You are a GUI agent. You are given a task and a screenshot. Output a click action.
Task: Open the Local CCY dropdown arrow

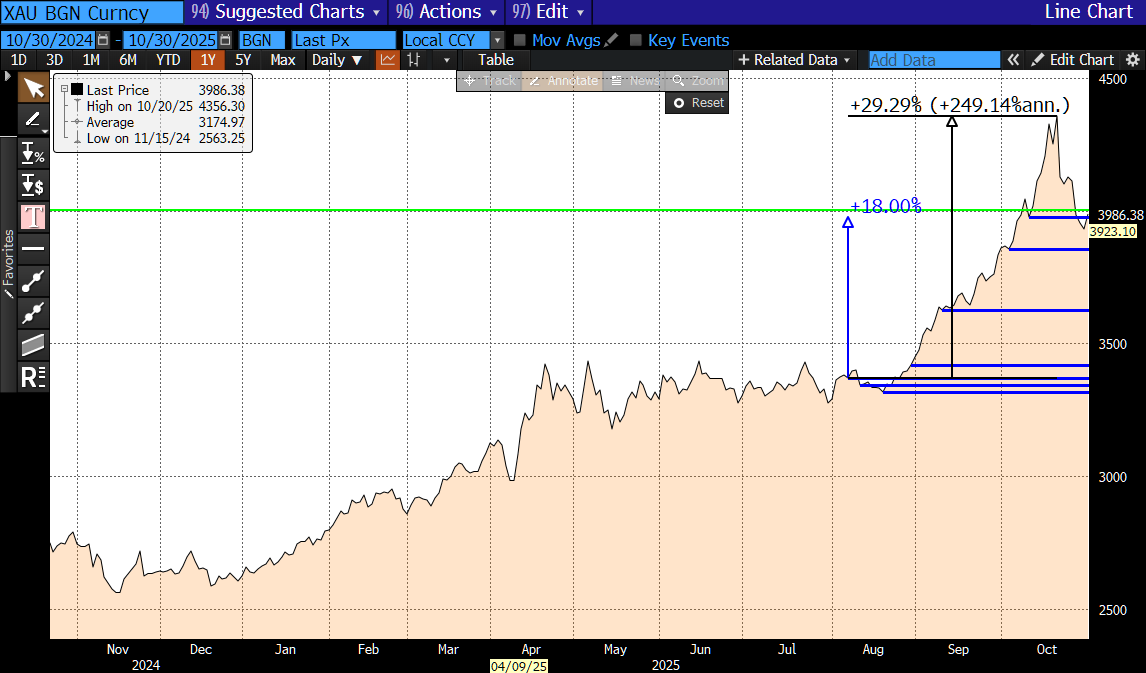coord(498,40)
